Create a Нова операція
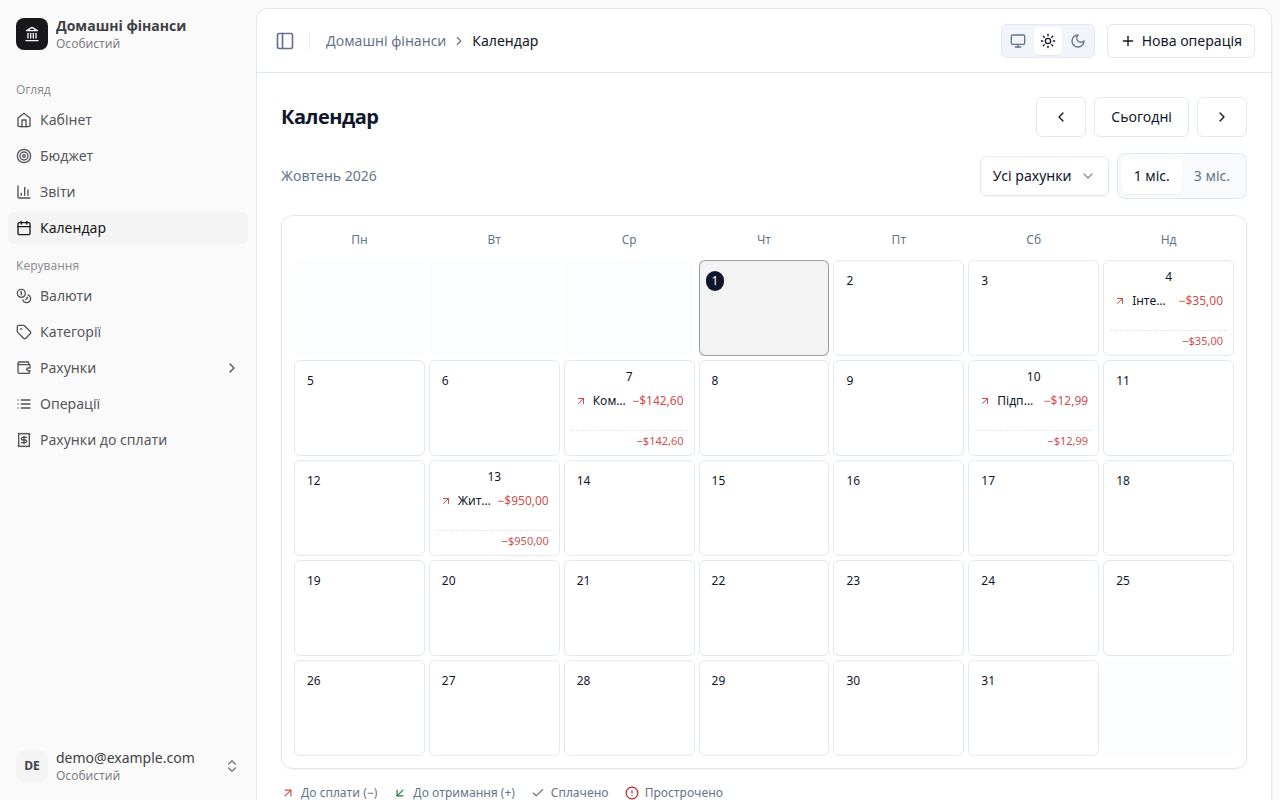 click(1181, 41)
